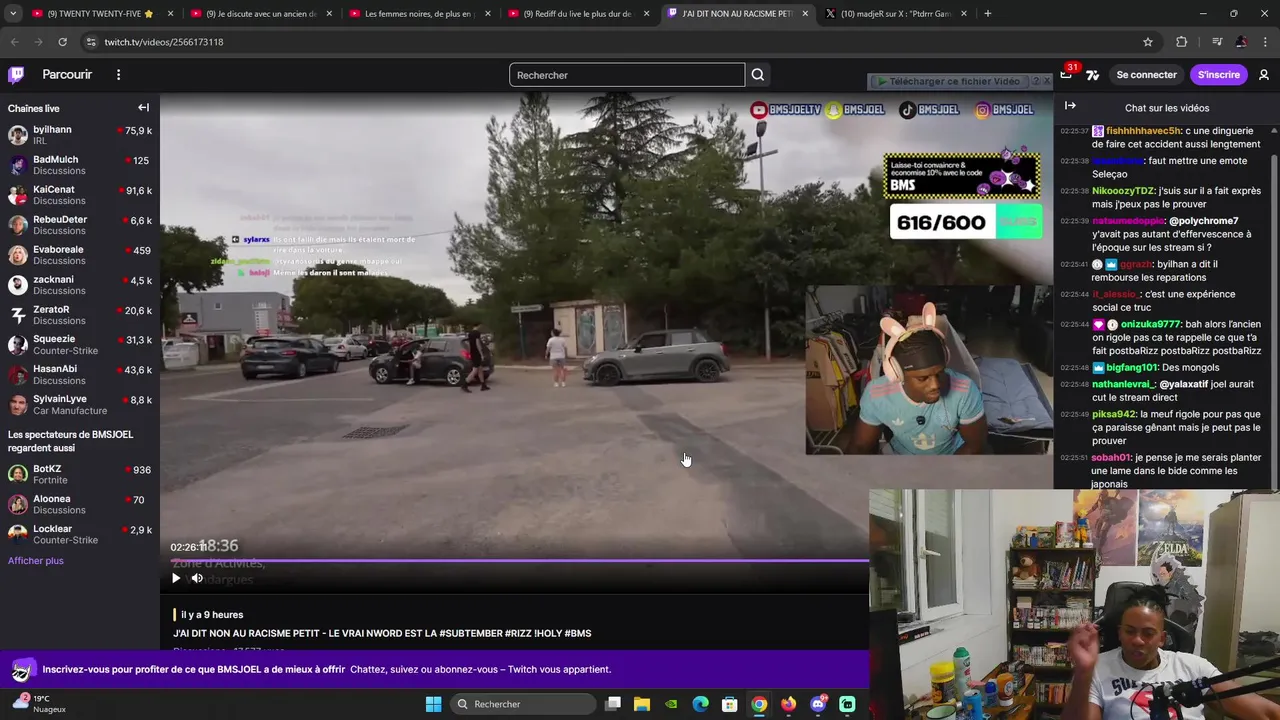The width and height of the screenshot is (1280, 720).
Task: Open the three-dot menu next to Parcourir
Action: coord(118,75)
